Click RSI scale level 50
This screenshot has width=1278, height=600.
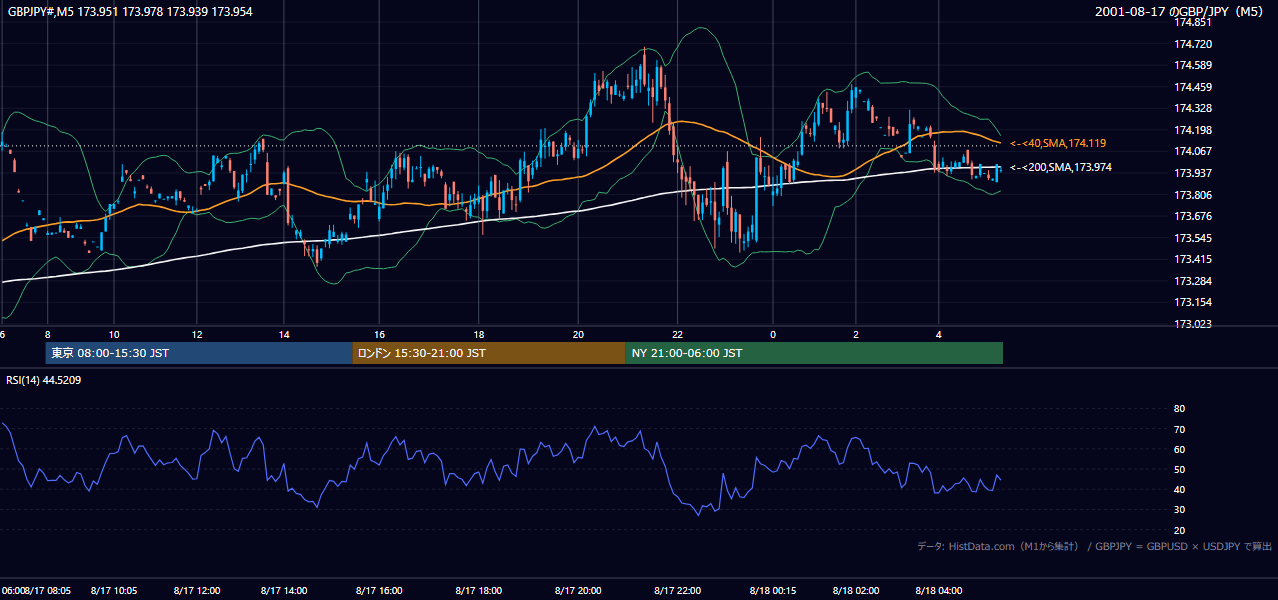(x=1179, y=469)
